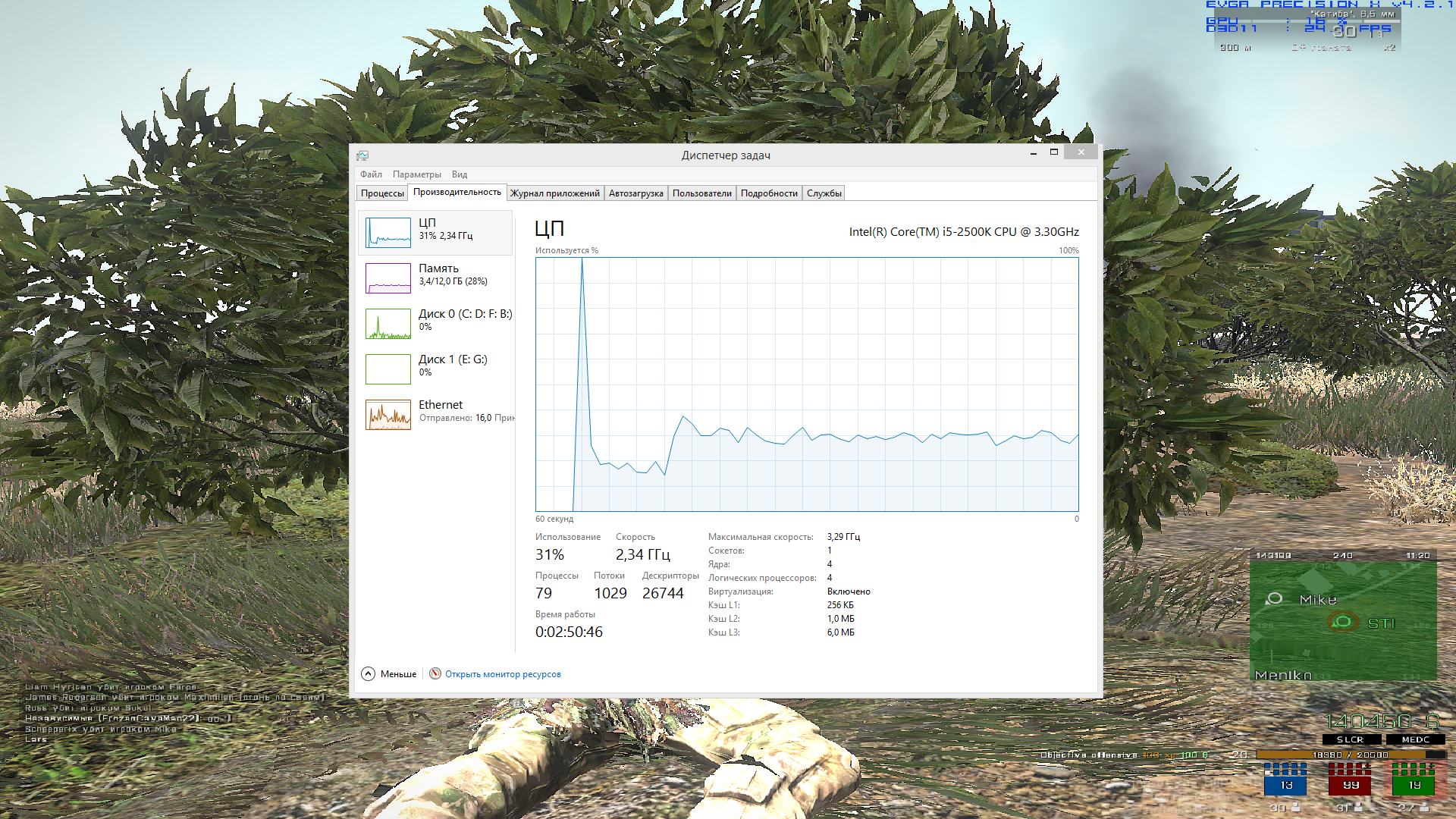The image size is (1456, 819).
Task: Select the ЦП mini graph thumbnail
Action: pyautogui.click(x=388, y=233)
